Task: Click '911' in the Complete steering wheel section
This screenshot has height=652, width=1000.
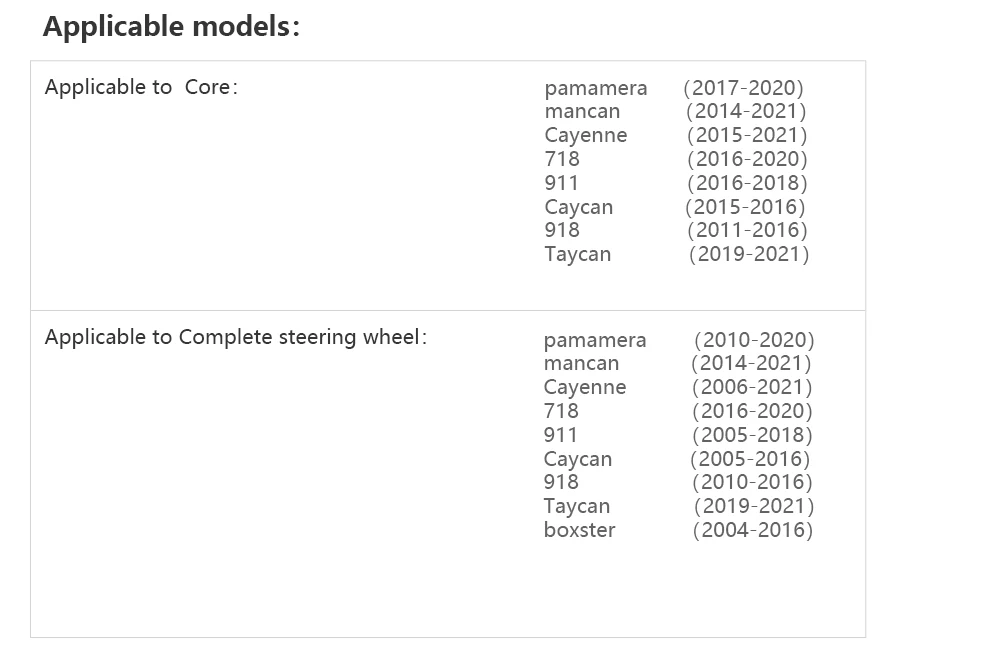Action: coord(561,435)
